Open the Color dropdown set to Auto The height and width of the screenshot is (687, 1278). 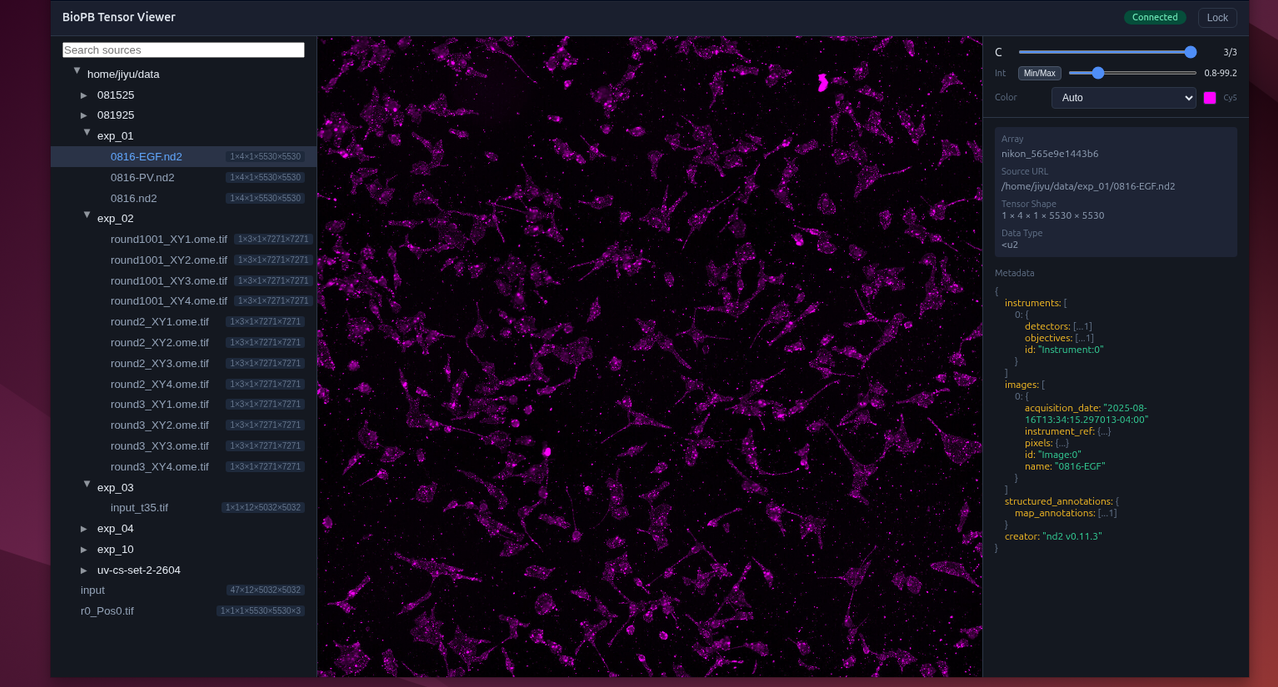[1123, 98]
